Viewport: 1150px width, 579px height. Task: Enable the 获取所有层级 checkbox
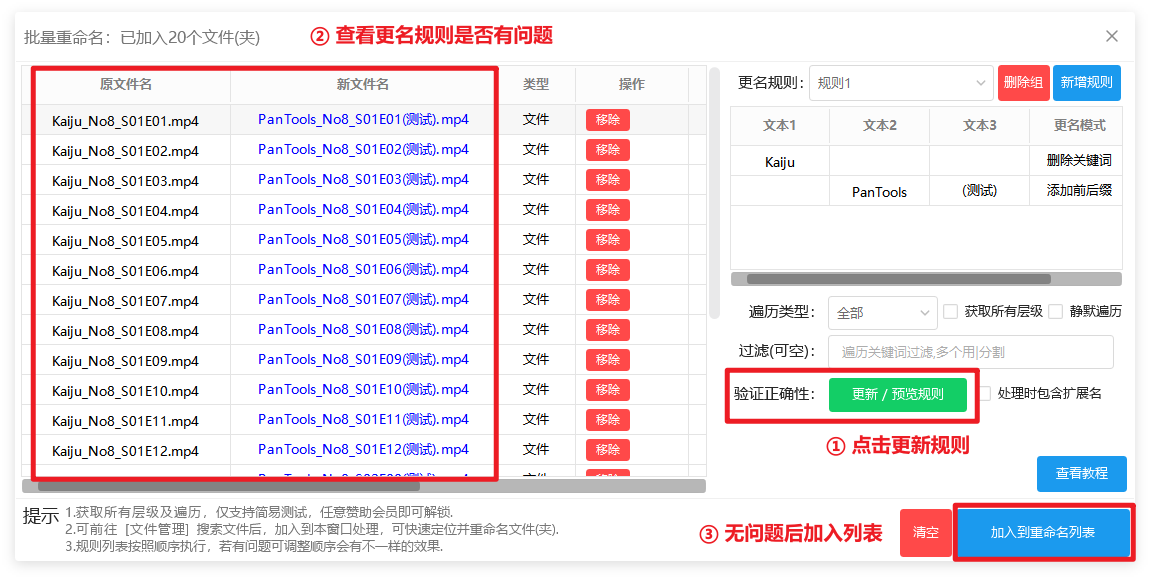tap(951, 312)
